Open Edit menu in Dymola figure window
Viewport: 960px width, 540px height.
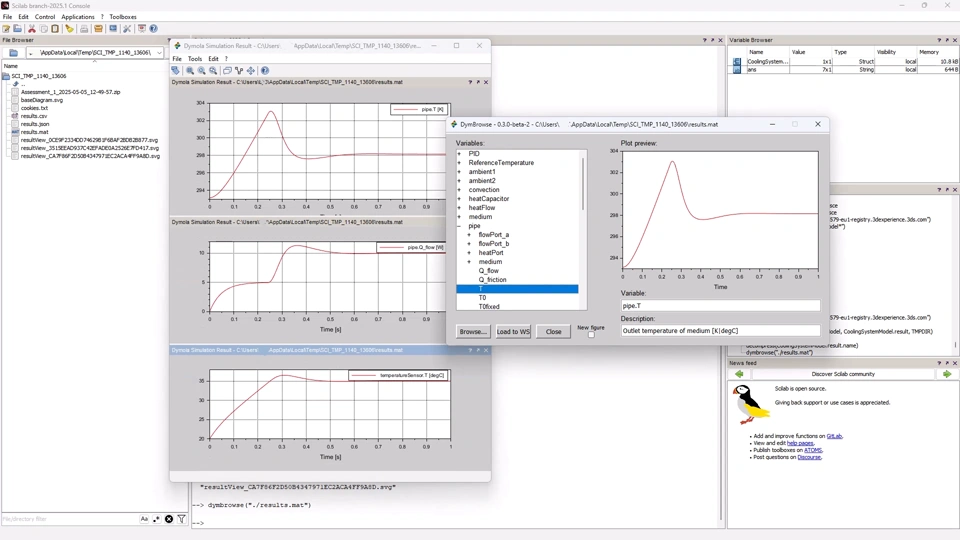[213, 59]
